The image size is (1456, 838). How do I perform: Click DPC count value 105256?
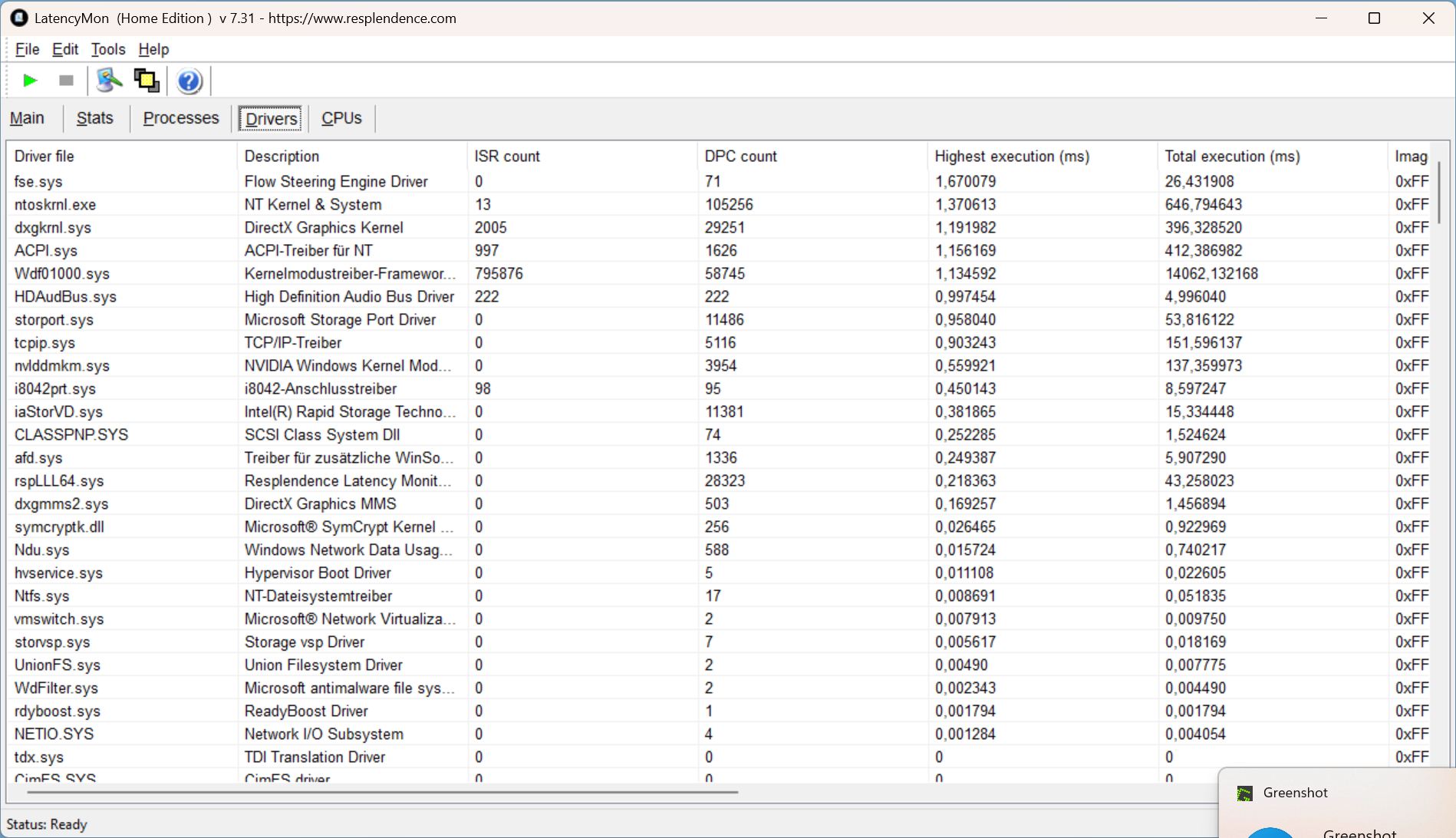729,205
